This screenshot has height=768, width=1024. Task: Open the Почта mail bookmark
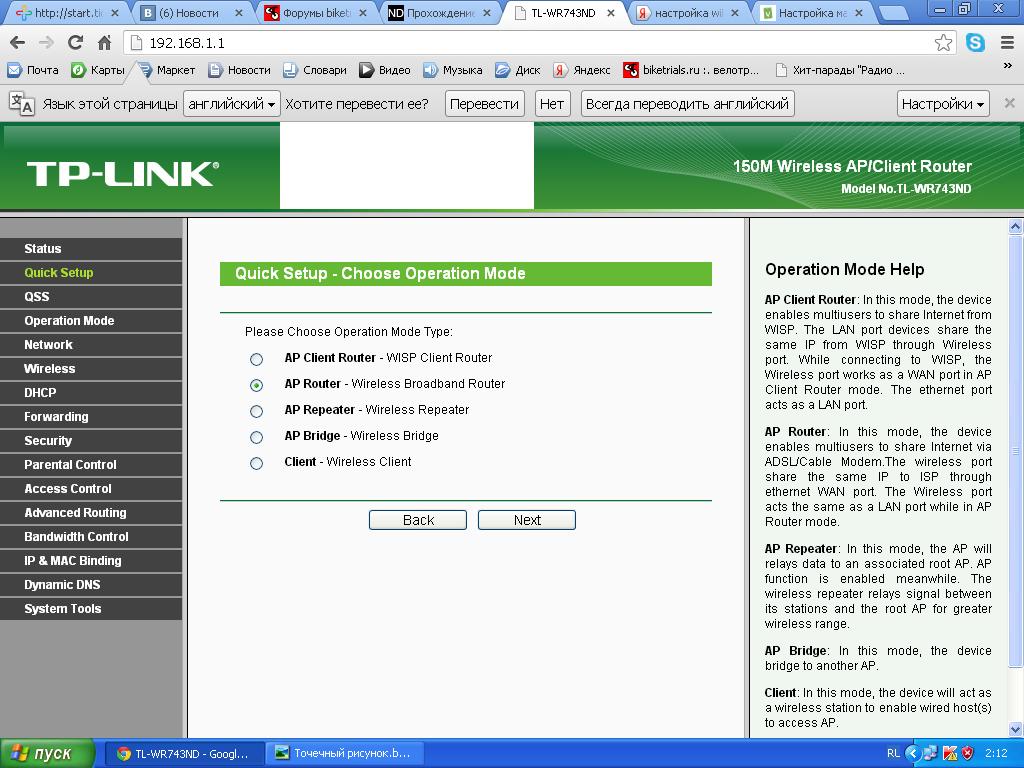point(33,70)
